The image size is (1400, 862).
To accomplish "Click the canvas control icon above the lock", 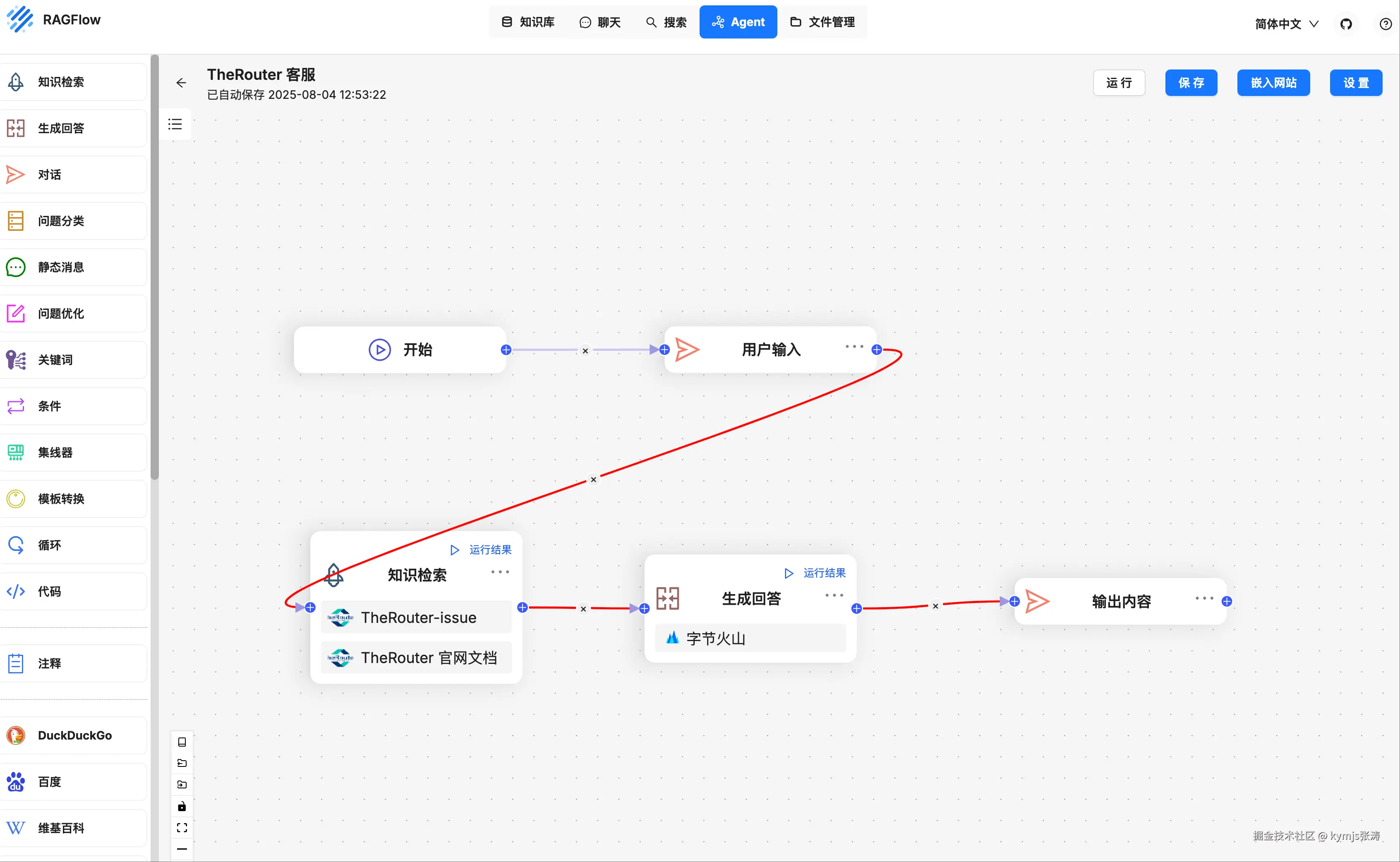I will [182, 785].
